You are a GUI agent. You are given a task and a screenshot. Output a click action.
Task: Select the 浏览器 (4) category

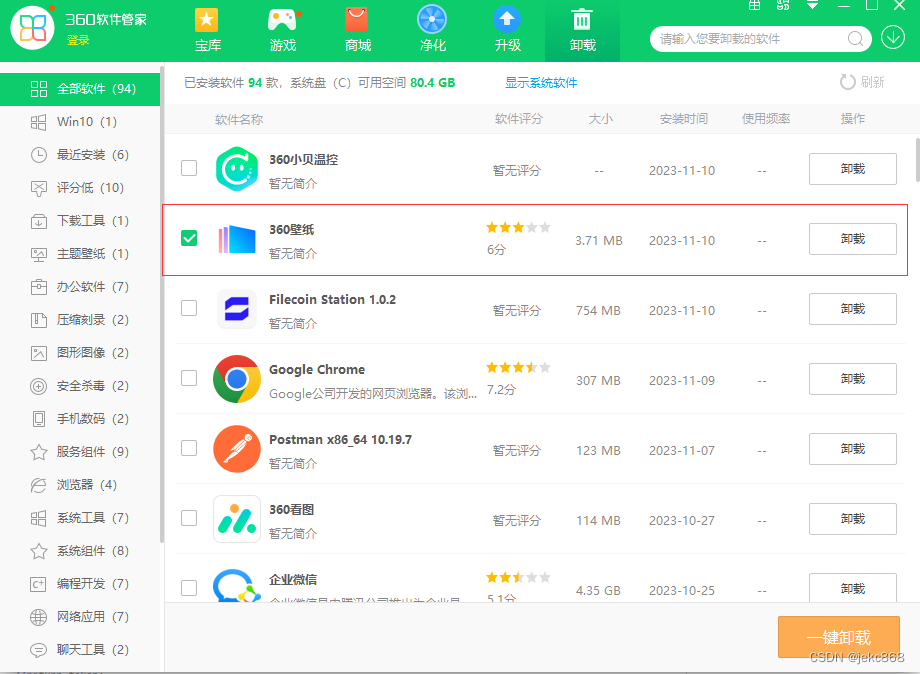(80, 485)
